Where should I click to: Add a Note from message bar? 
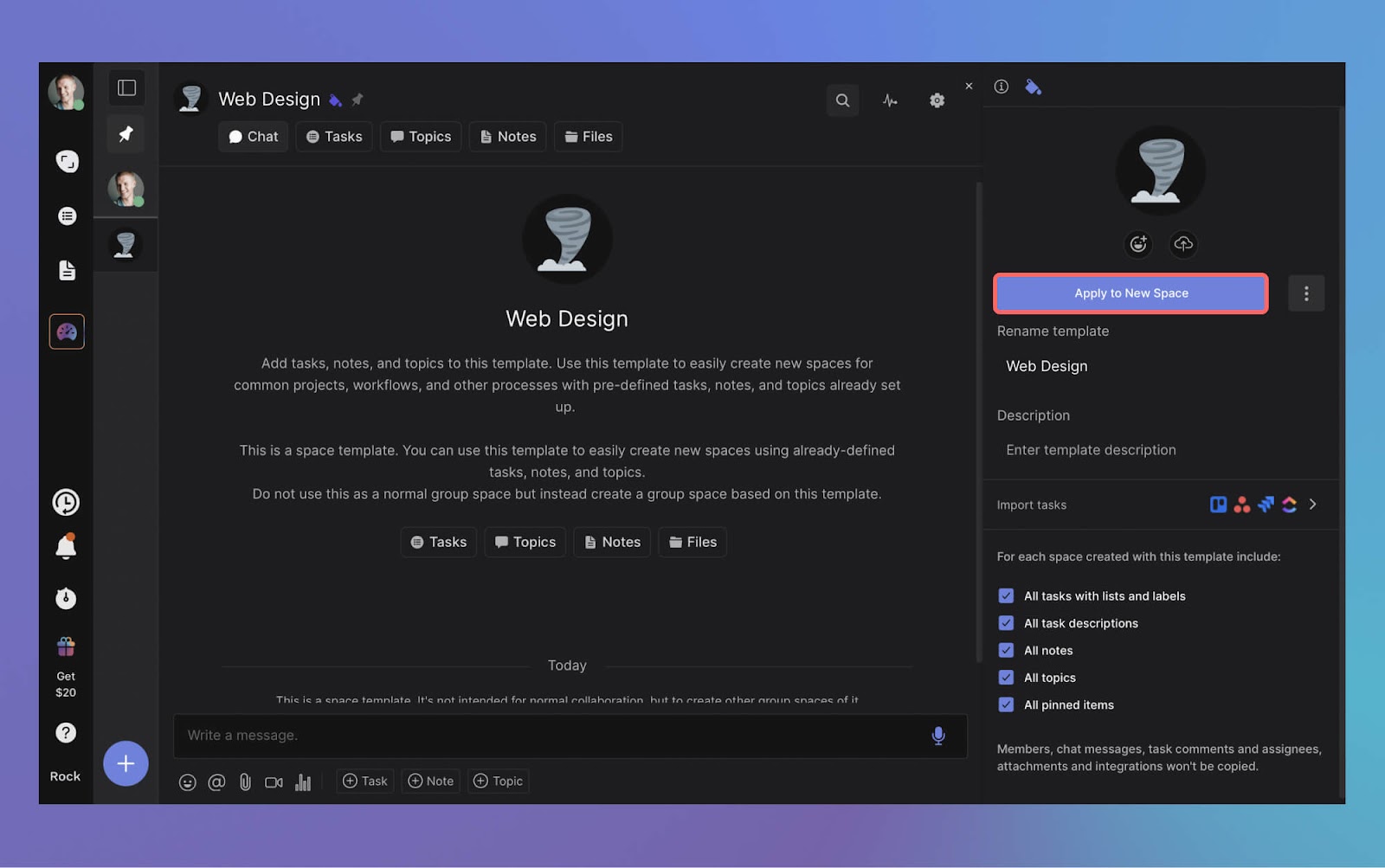(x=431, y=781)
